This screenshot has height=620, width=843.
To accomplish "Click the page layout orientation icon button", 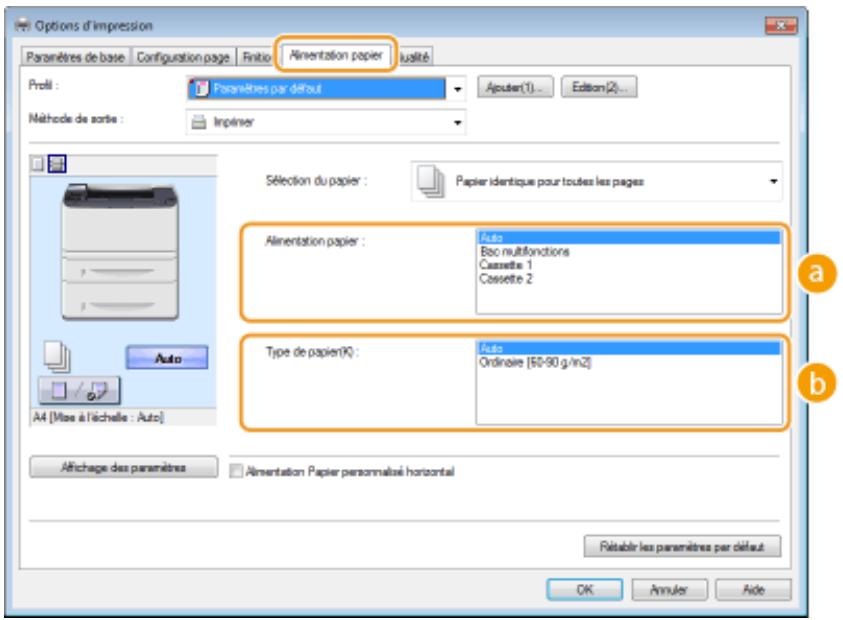I will (x=79, y=390).
